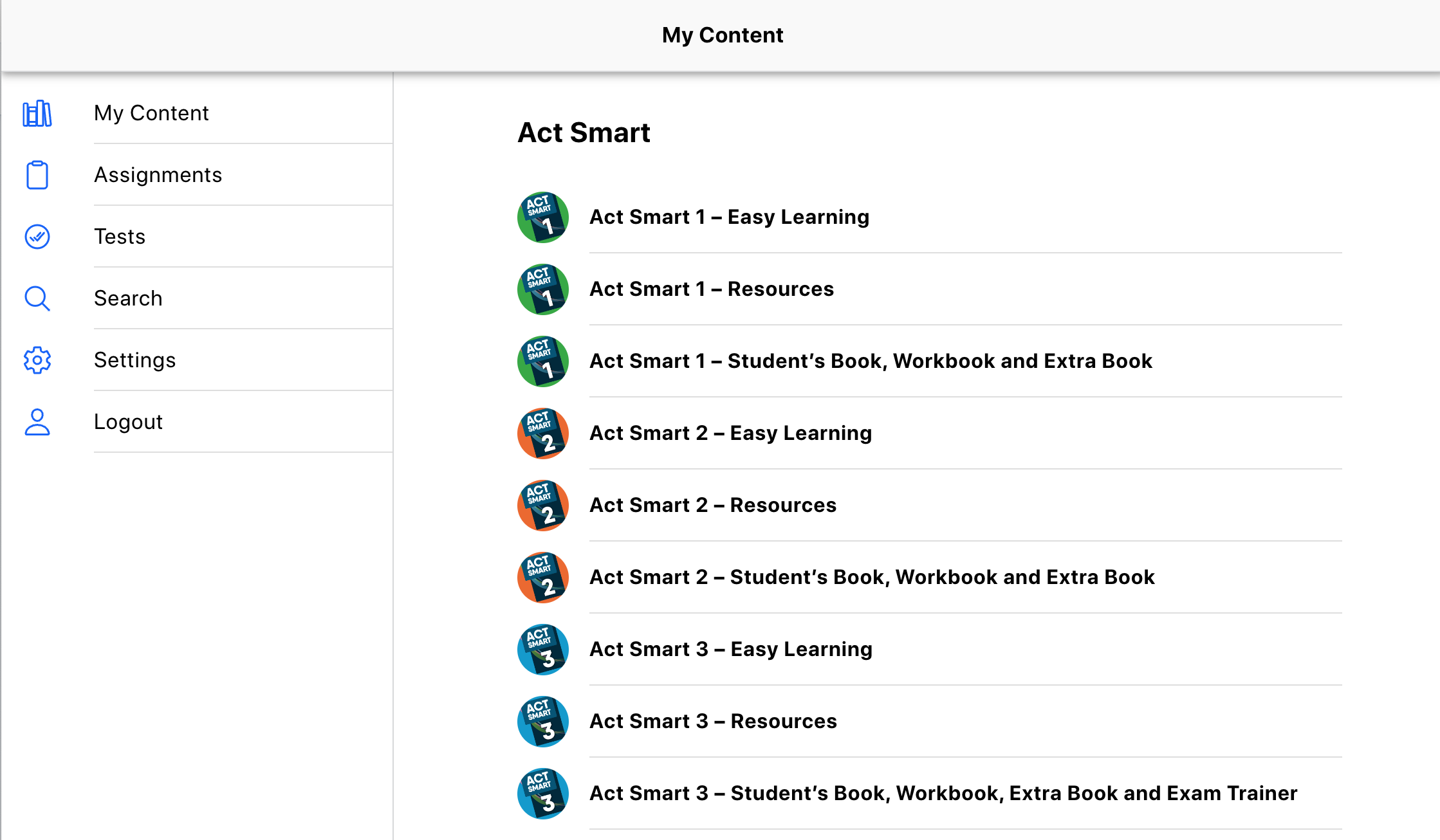Viewport: 1440px width, 840px height.
Task: Click the Settings gear icon
Action: (37, 360)
